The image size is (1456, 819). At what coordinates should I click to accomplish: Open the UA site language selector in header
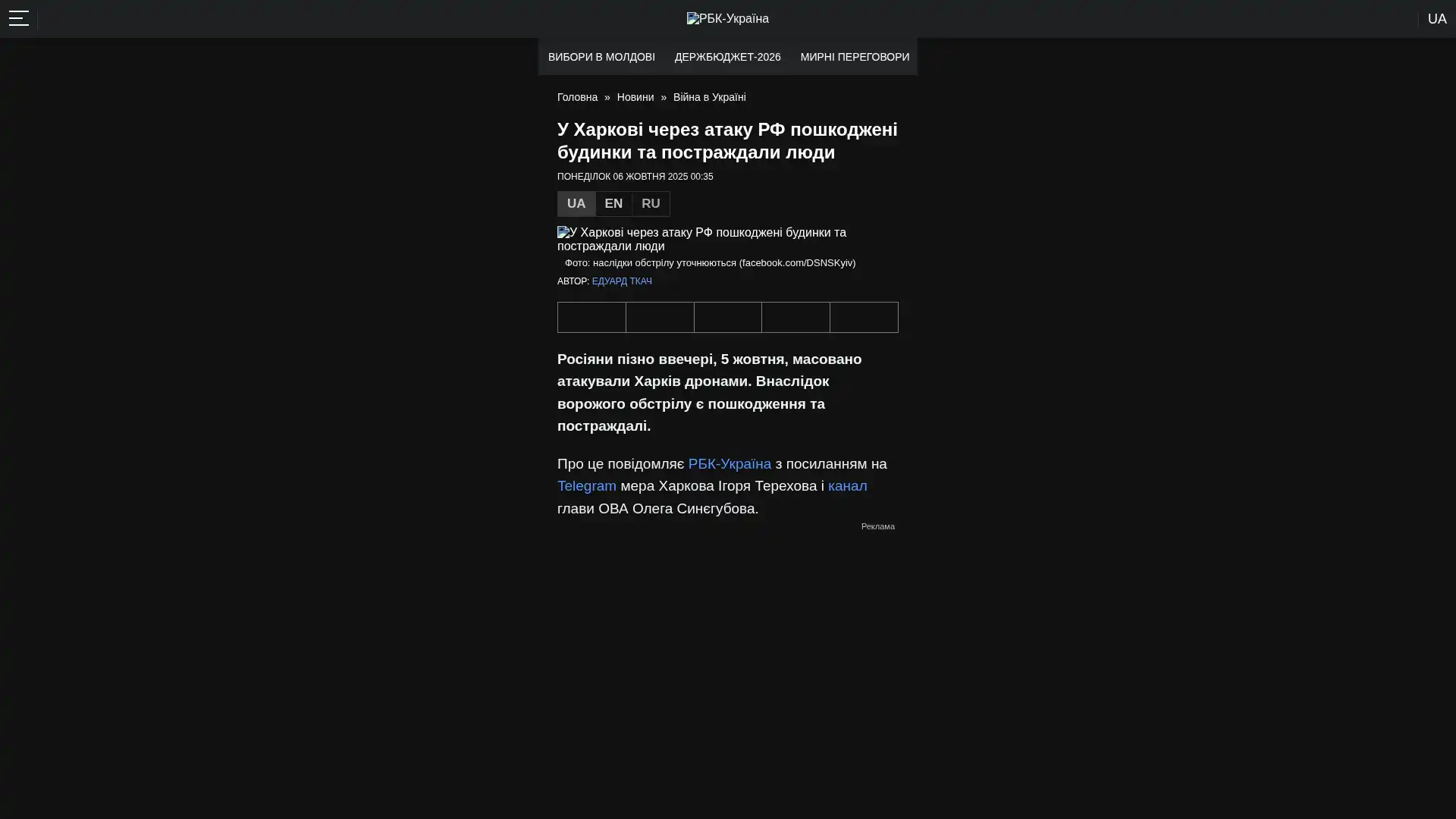pos(1436,19)
